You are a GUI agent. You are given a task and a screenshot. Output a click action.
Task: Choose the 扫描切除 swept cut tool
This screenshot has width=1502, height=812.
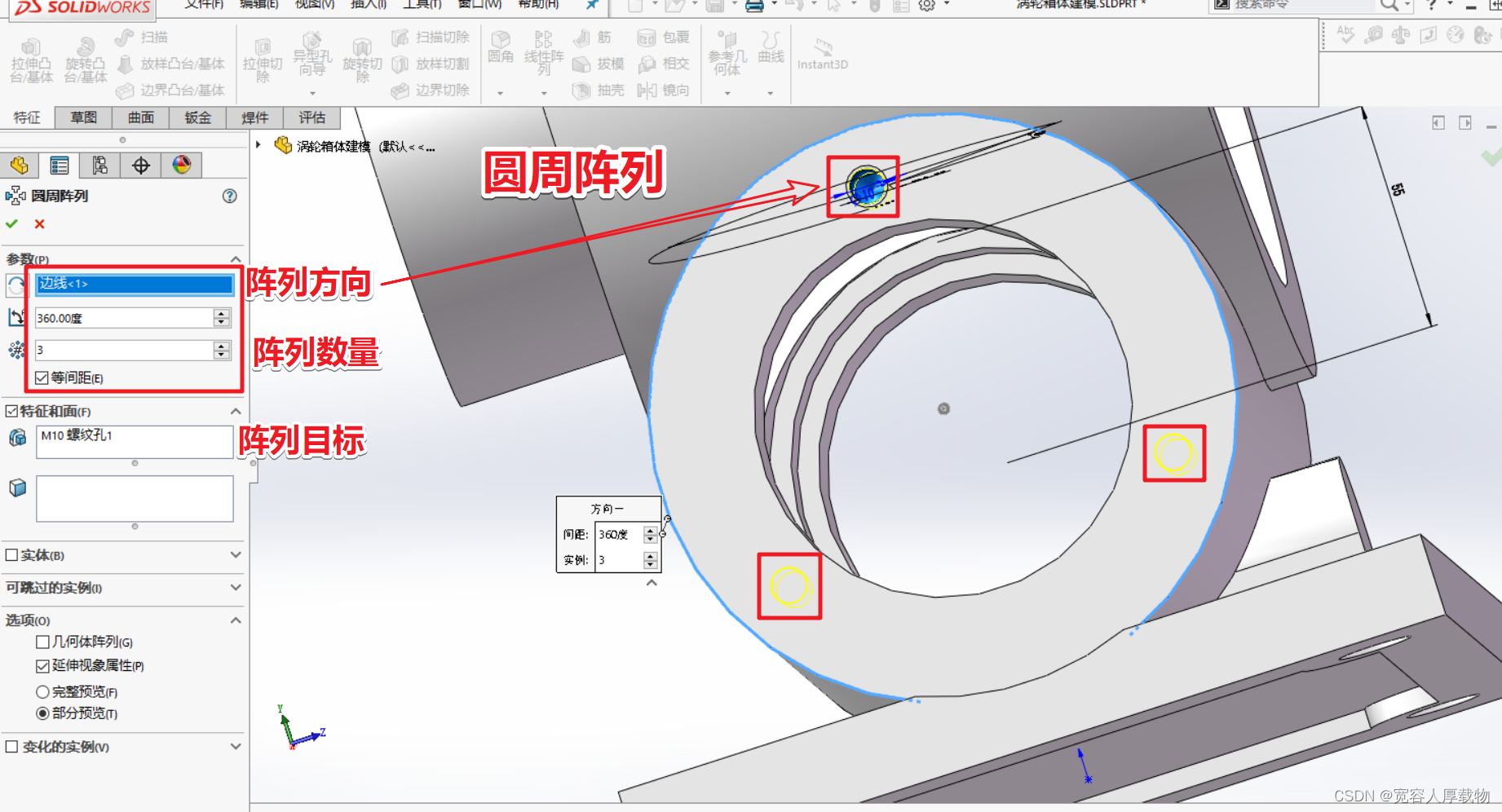click(430, 38)
